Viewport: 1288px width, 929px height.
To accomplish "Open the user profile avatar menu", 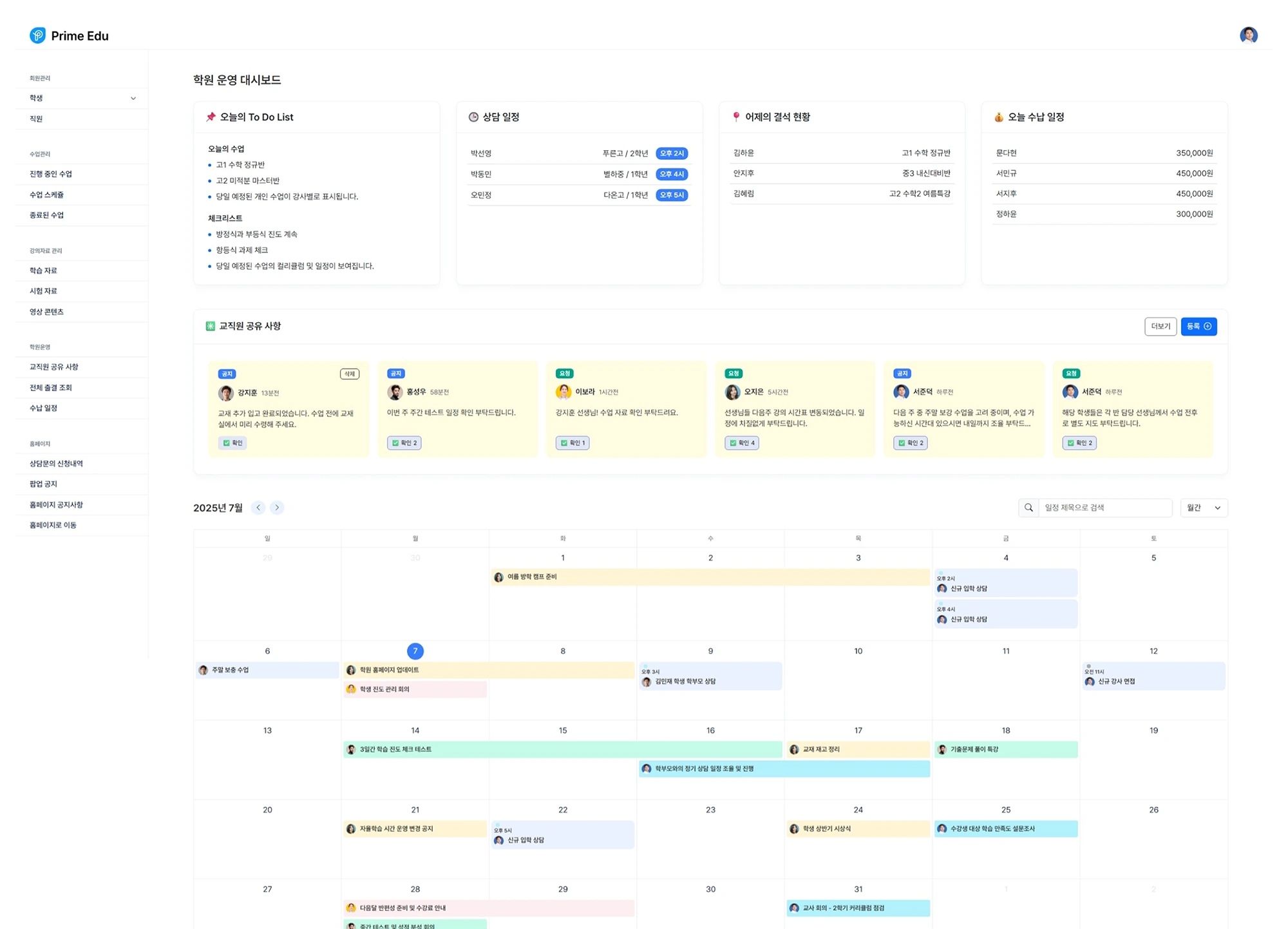I will pyautogui.click(x=1248, y=35).
